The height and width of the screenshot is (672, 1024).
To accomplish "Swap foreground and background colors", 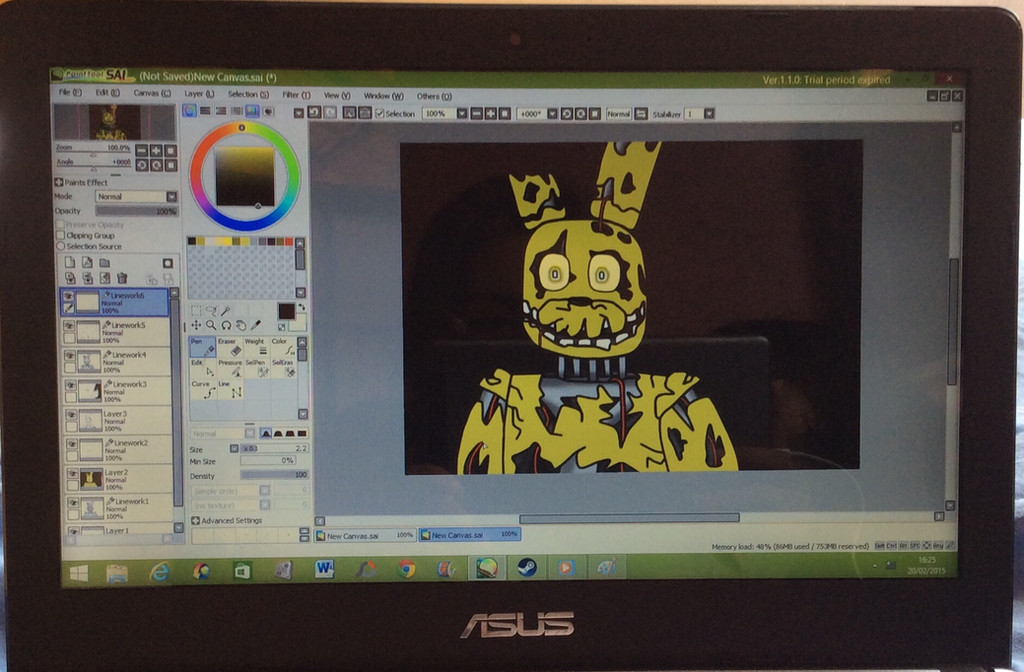I will (301, 306).
